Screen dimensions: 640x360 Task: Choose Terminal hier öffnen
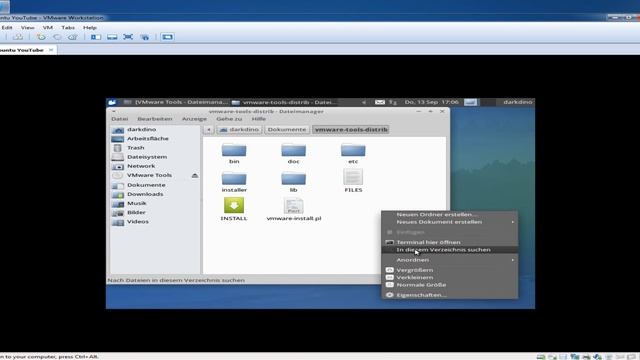450,242
